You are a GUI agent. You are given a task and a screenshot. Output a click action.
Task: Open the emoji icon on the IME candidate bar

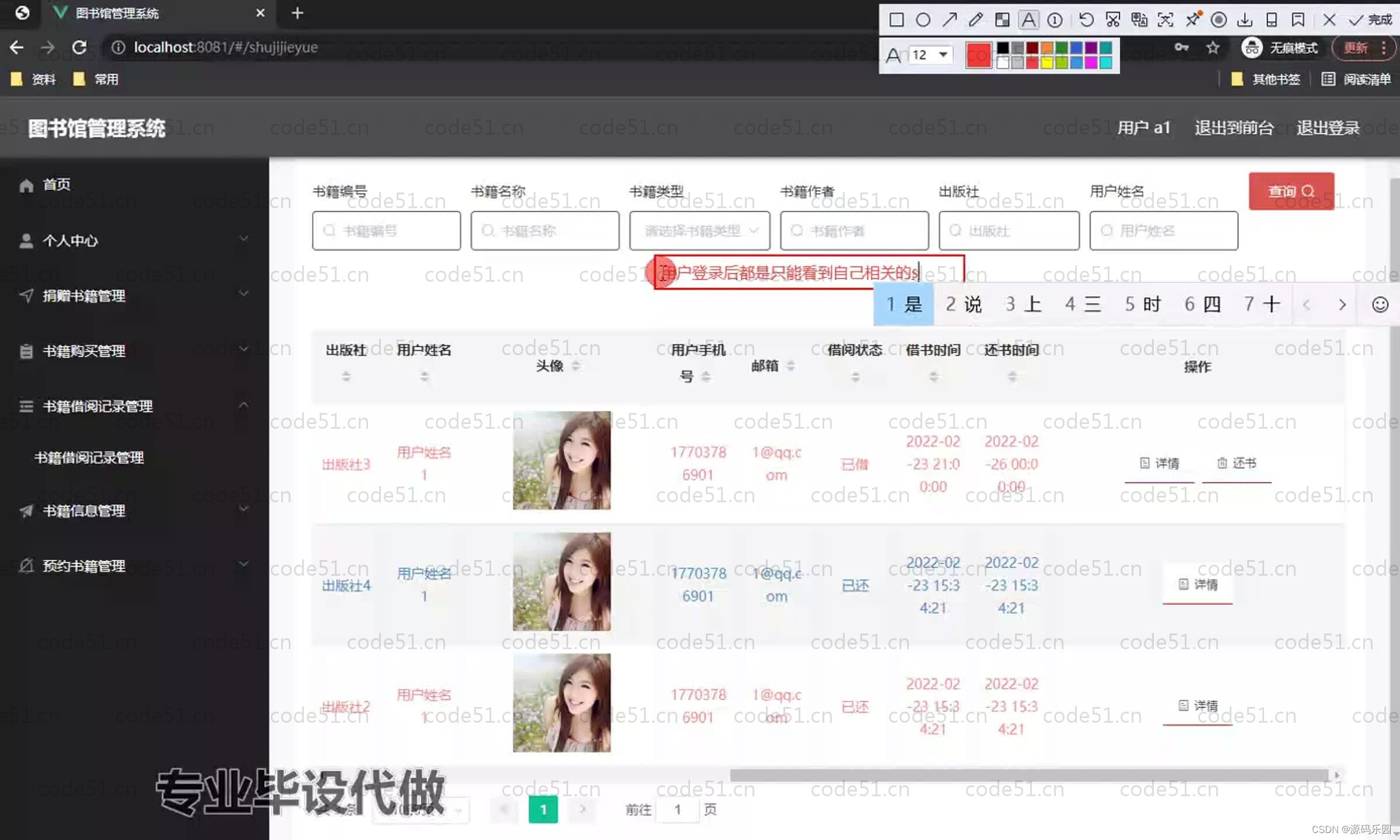[x=1380, y=304]
